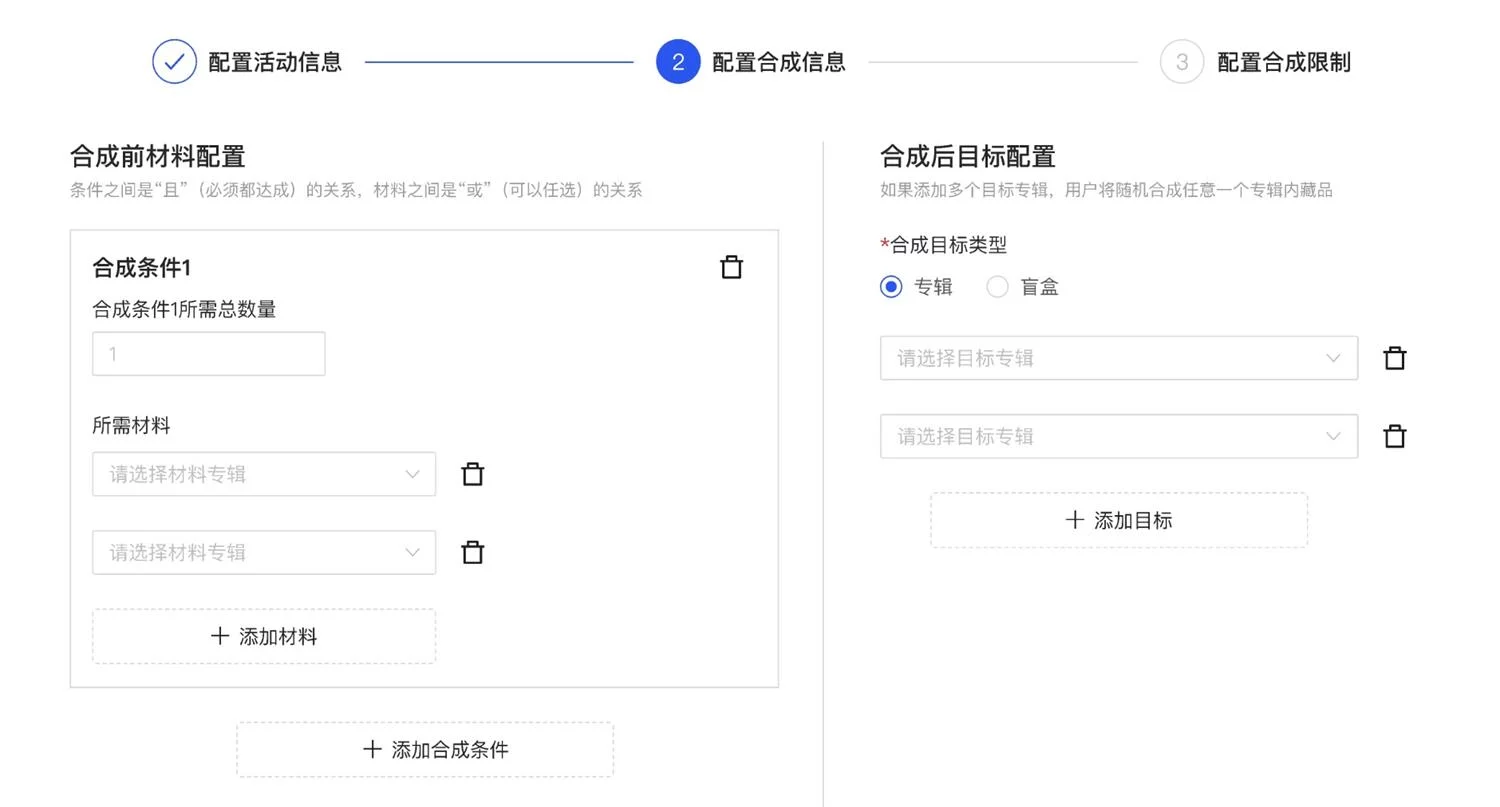The width and height of the screenshot is (1500, 807).
Task: Open the second 请选择材料专辑 dropdown
Action: [x=263, y=551]
